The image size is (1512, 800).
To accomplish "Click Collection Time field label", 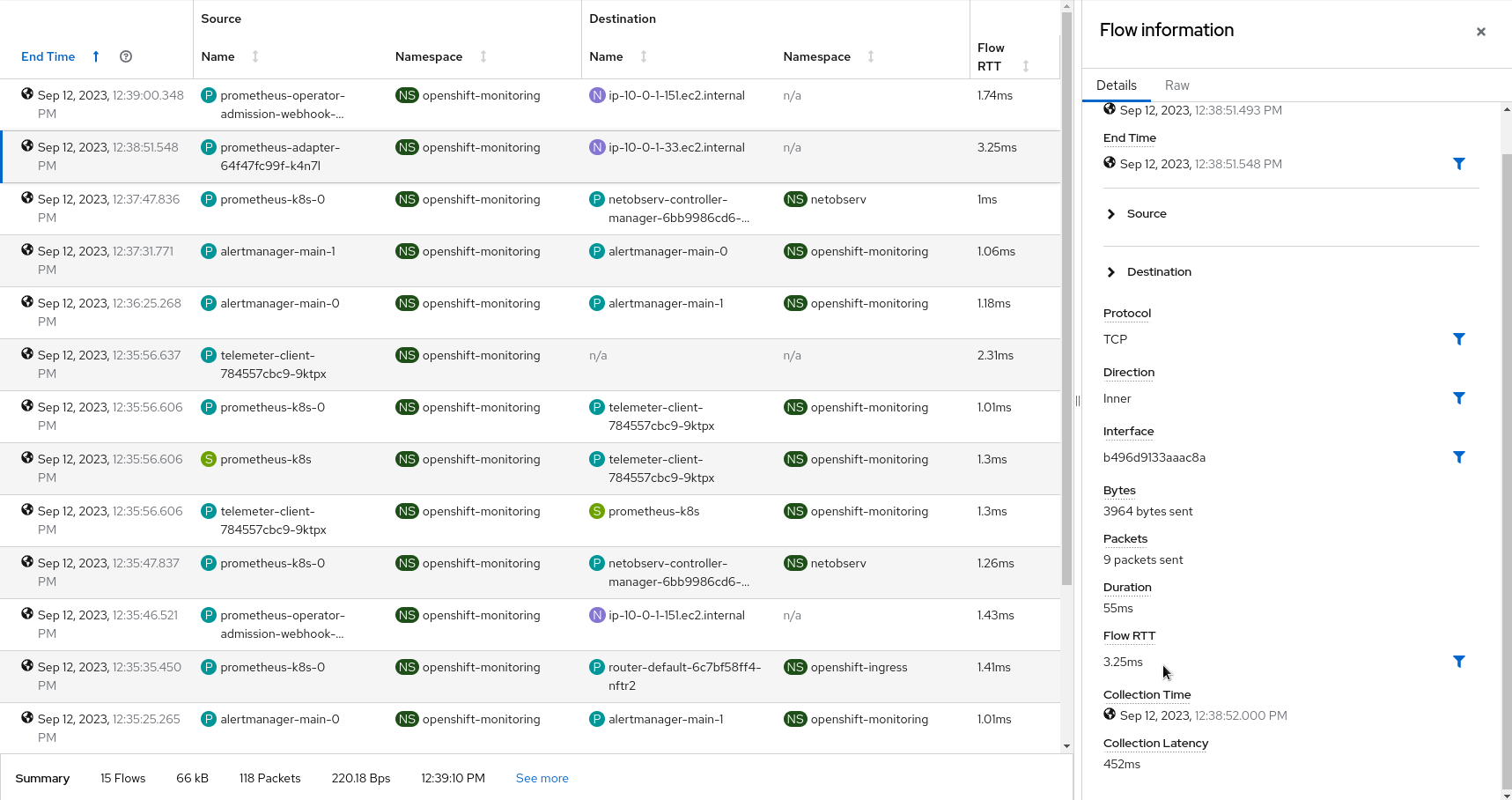I will point(1147,694).
